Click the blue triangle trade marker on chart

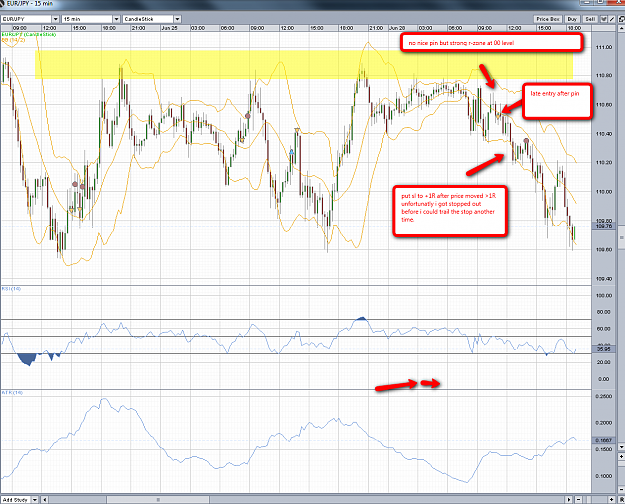point(292,152)
